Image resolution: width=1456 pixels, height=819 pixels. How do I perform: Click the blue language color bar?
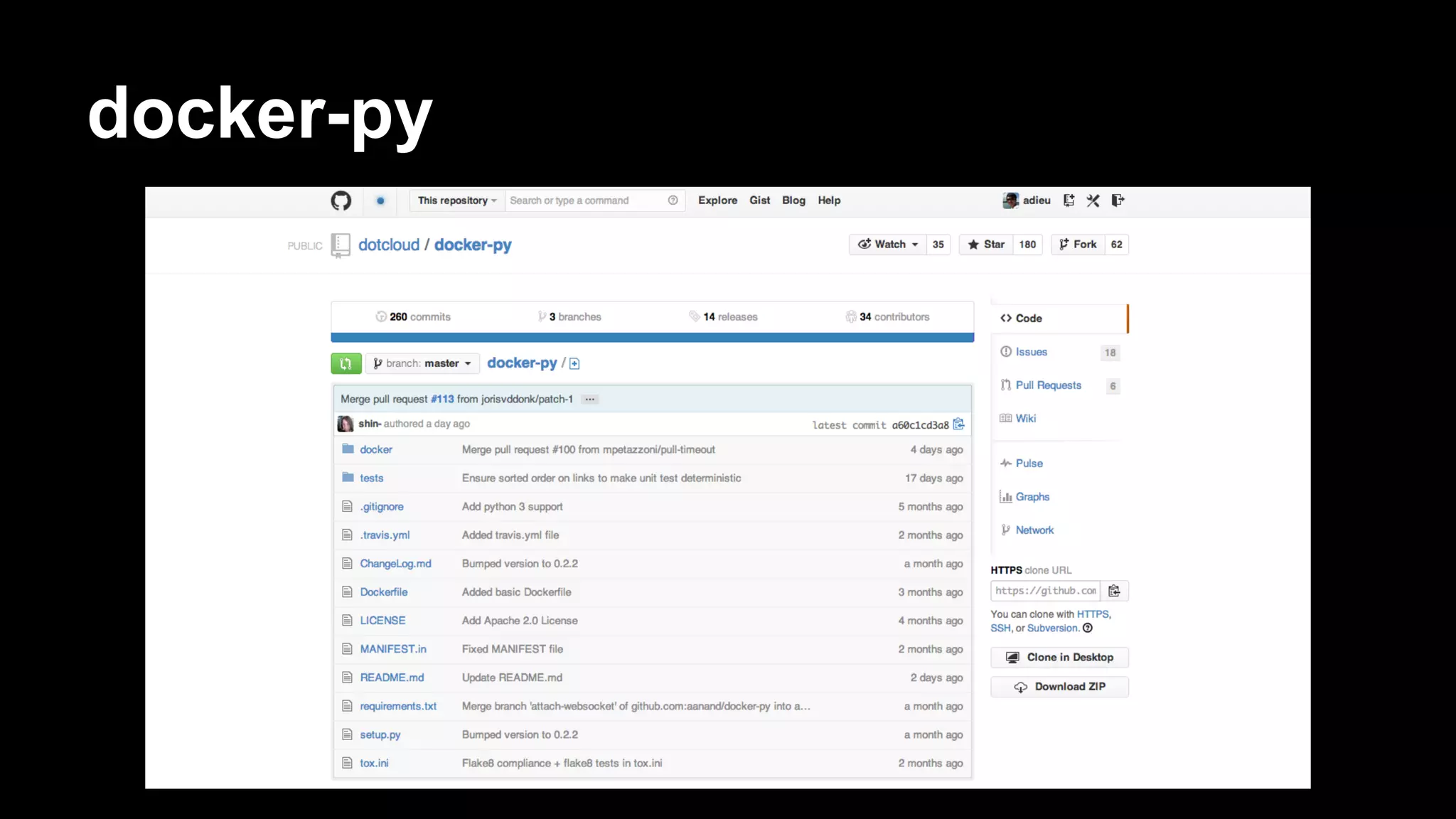point(652,338)
